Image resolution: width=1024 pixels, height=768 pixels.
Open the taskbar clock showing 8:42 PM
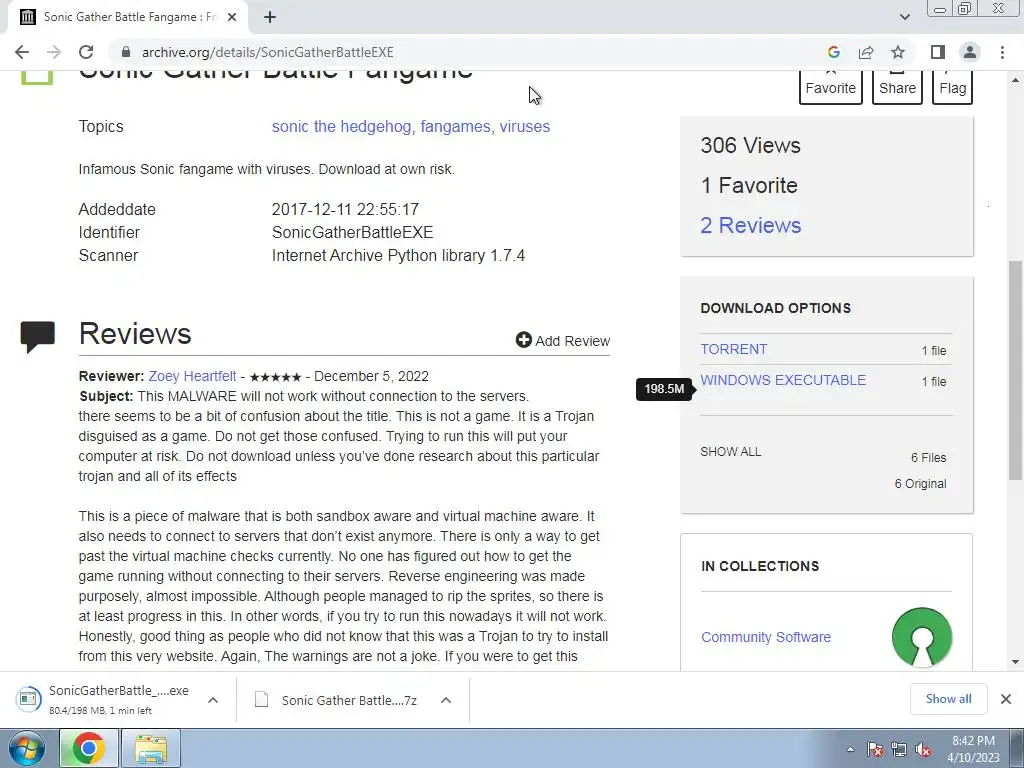(973, 749)
